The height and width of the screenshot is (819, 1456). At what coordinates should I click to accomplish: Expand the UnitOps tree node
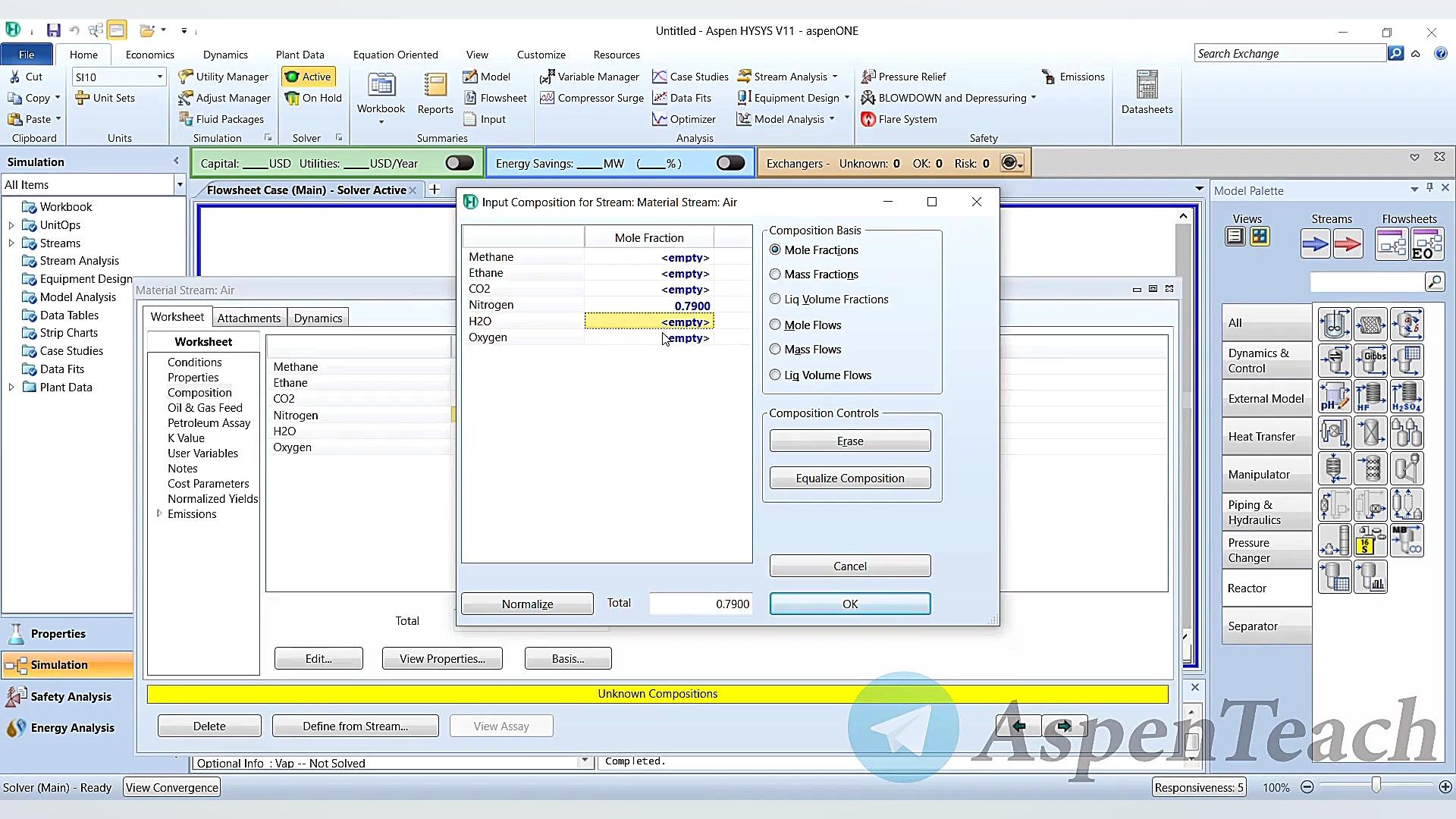(11, 225)
